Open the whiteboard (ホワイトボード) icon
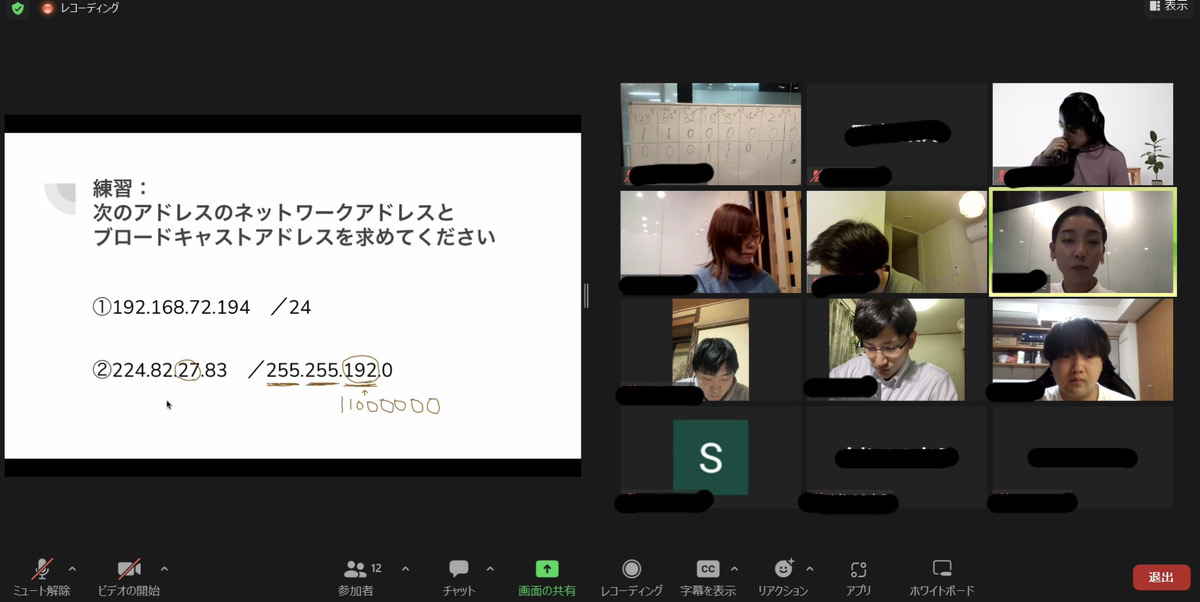 [x=942, y=569]
